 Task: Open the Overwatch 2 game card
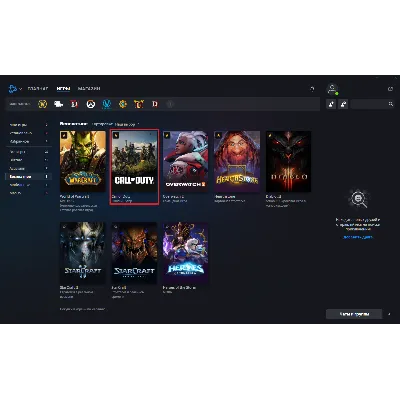pos(186,161)
